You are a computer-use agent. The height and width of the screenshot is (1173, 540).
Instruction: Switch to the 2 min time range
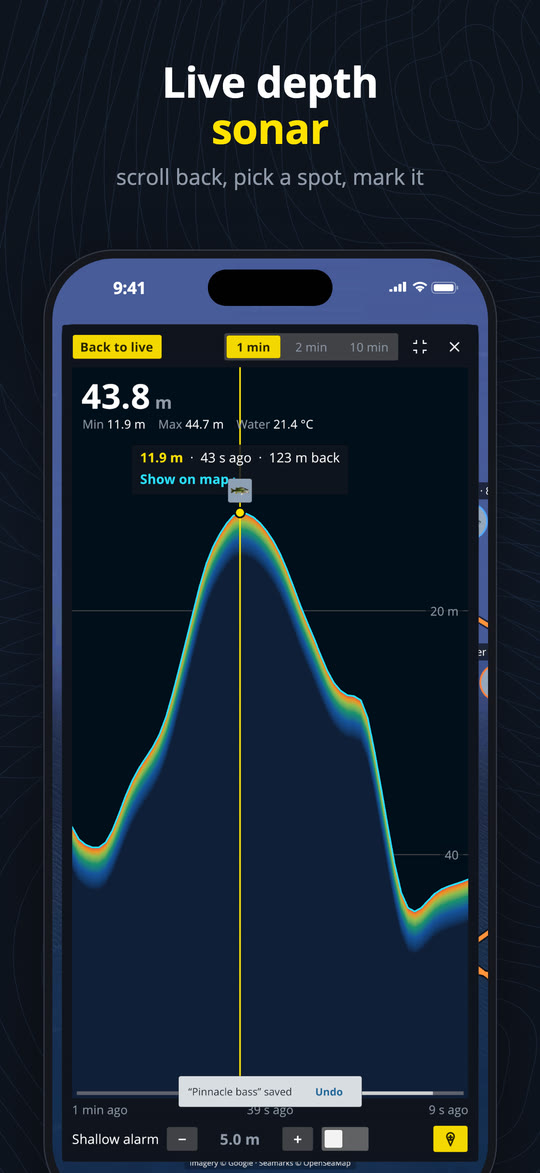tap(311, 347)
